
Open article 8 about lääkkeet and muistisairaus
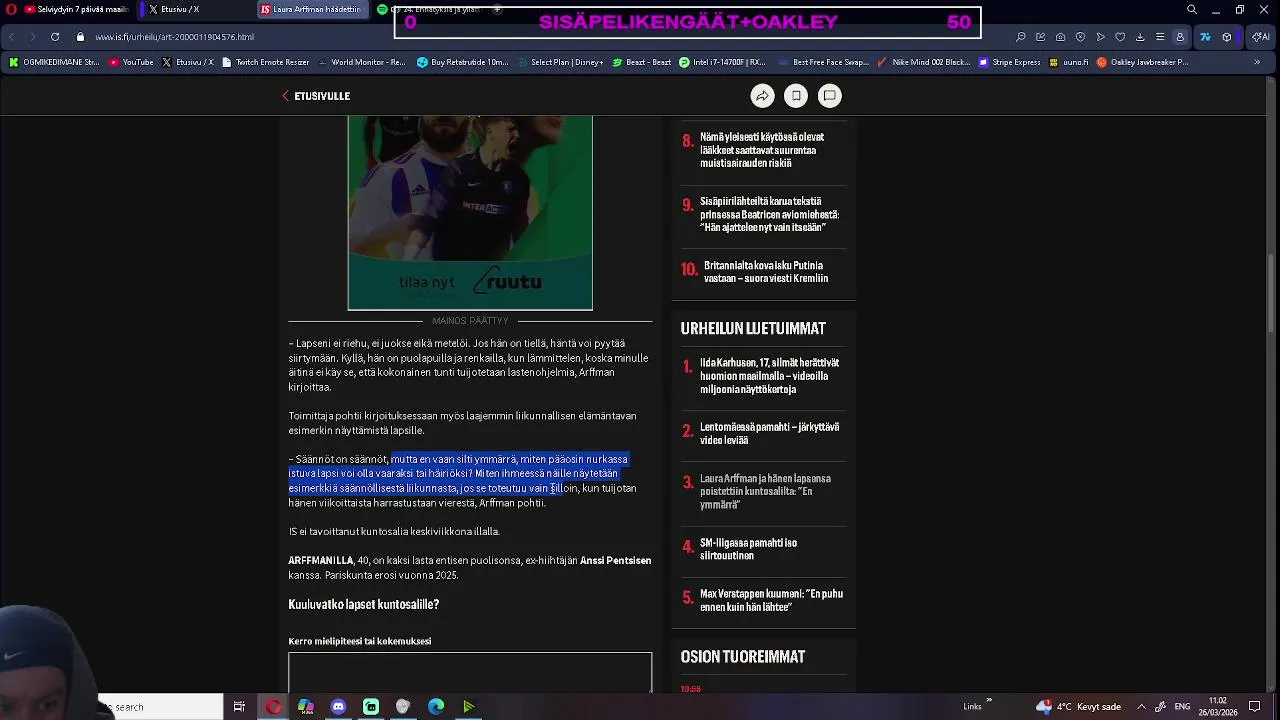tap(762, 150)
